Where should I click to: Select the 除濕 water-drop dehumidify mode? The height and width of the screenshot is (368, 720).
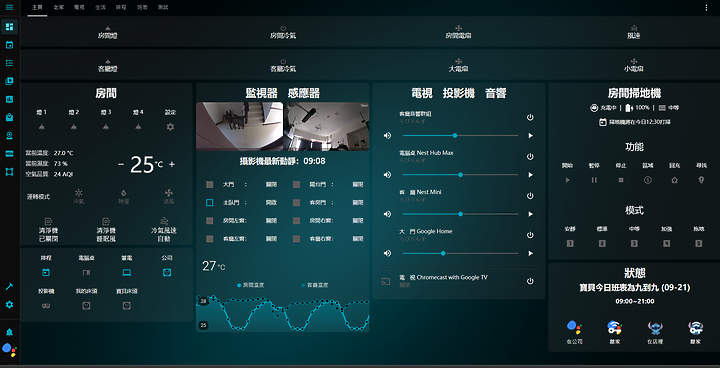pyautogui.click(x=124, y=196)
